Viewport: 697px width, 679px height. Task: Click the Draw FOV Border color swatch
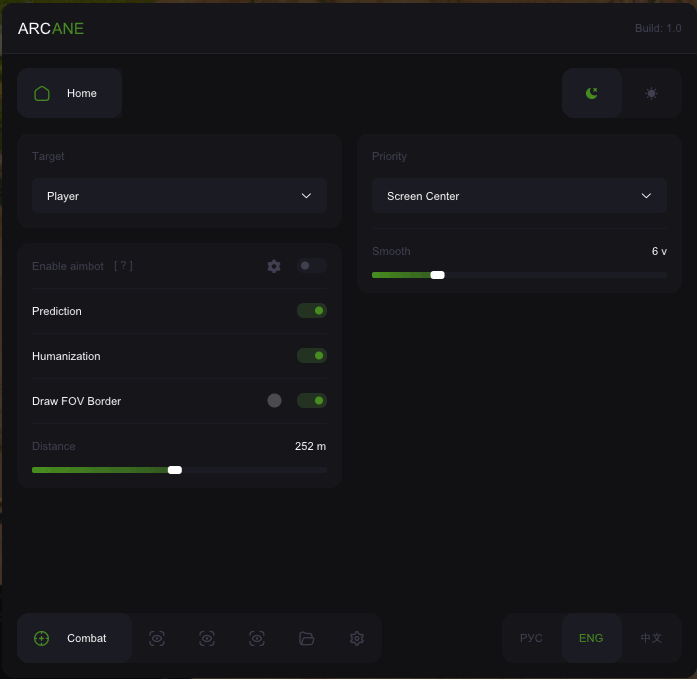[x=274, y=401]
